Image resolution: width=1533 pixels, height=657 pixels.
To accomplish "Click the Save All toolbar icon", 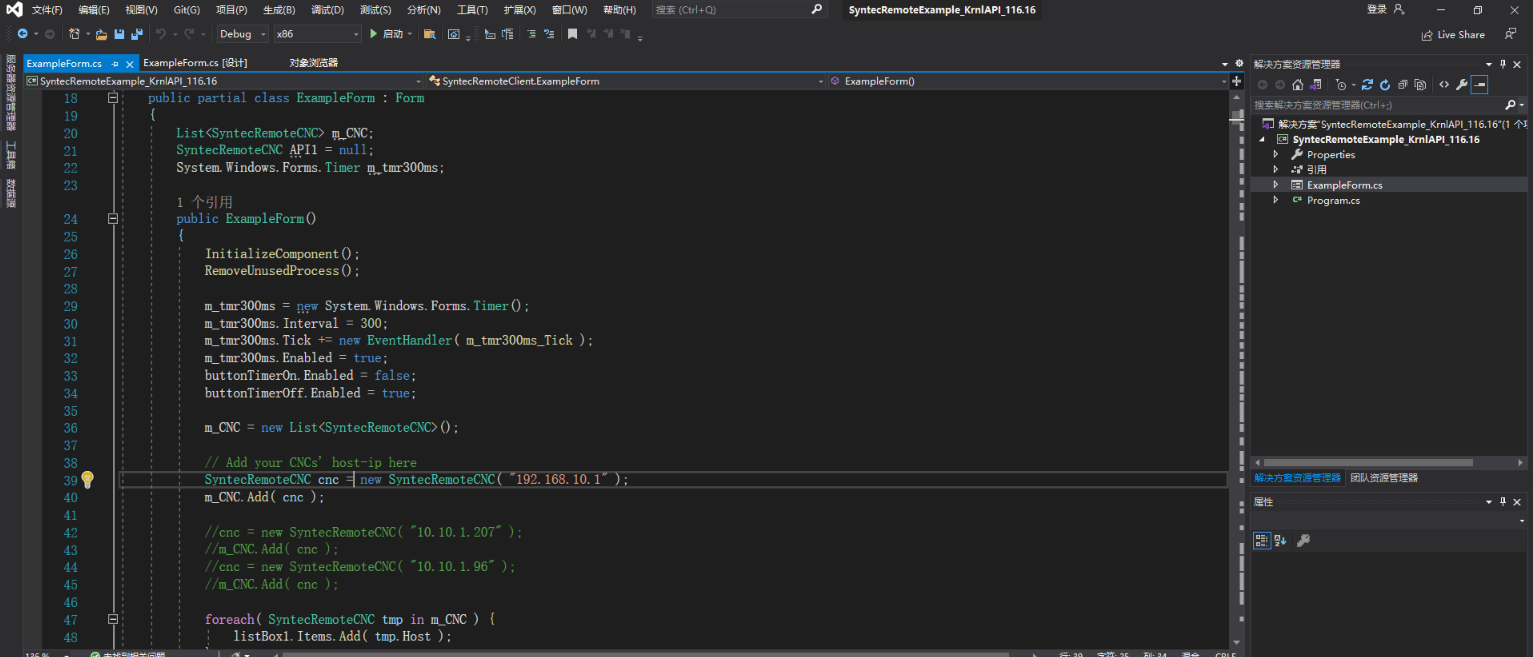I will click(x=138, y=33).
